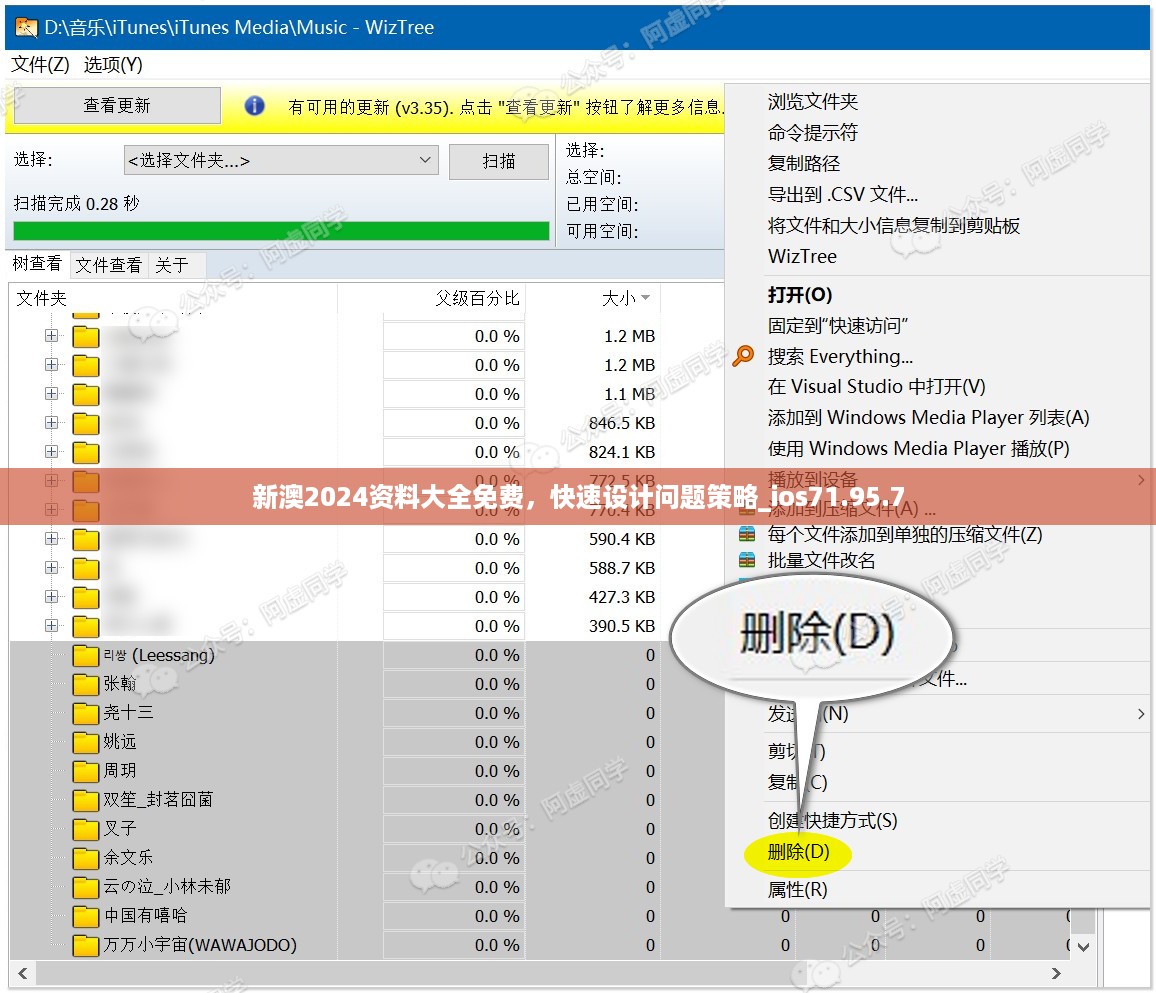1156x993 pixels.
Task: Click the WizTree app icon in title bar
Action: pos(22,27)
